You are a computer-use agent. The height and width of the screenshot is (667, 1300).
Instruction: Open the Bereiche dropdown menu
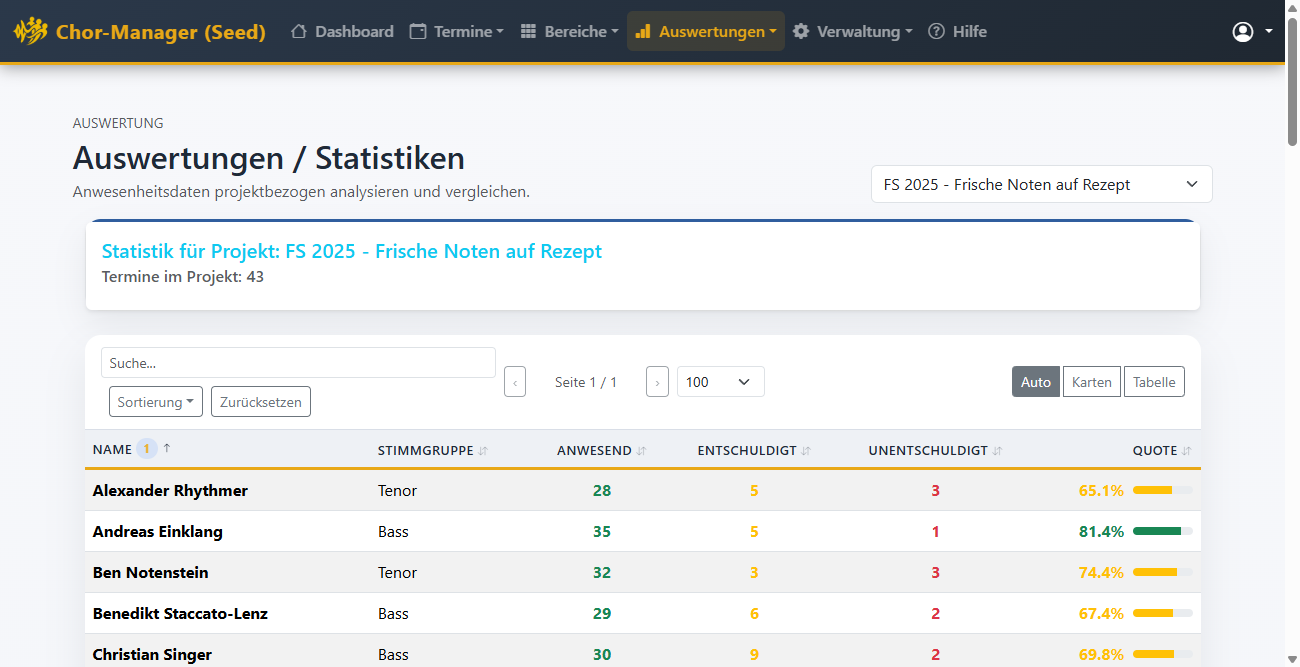tap(570, 31)
